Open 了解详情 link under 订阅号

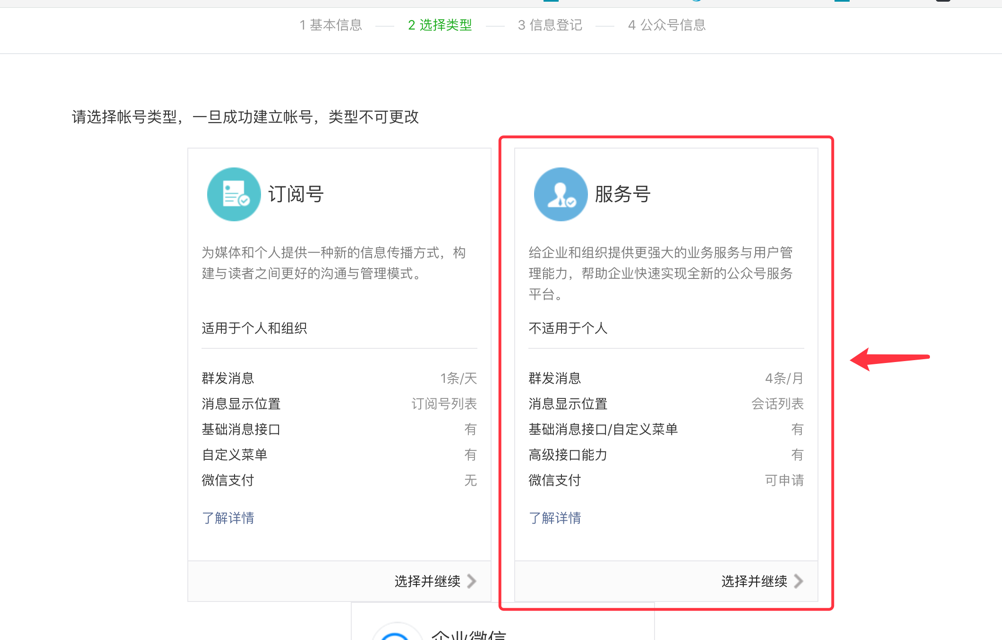[x=228, y=518]
